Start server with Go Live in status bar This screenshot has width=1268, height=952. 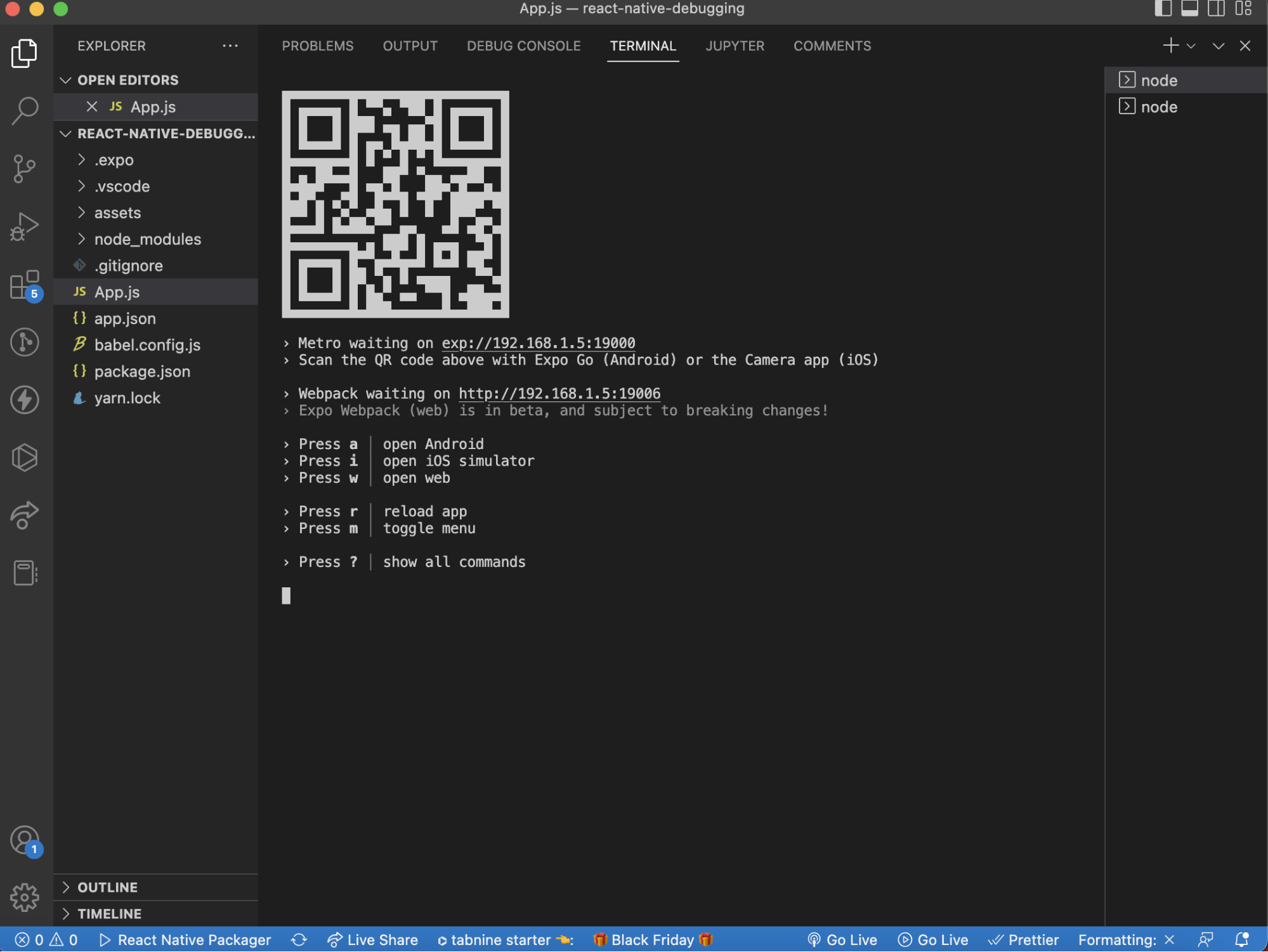(x=842, y=939)
